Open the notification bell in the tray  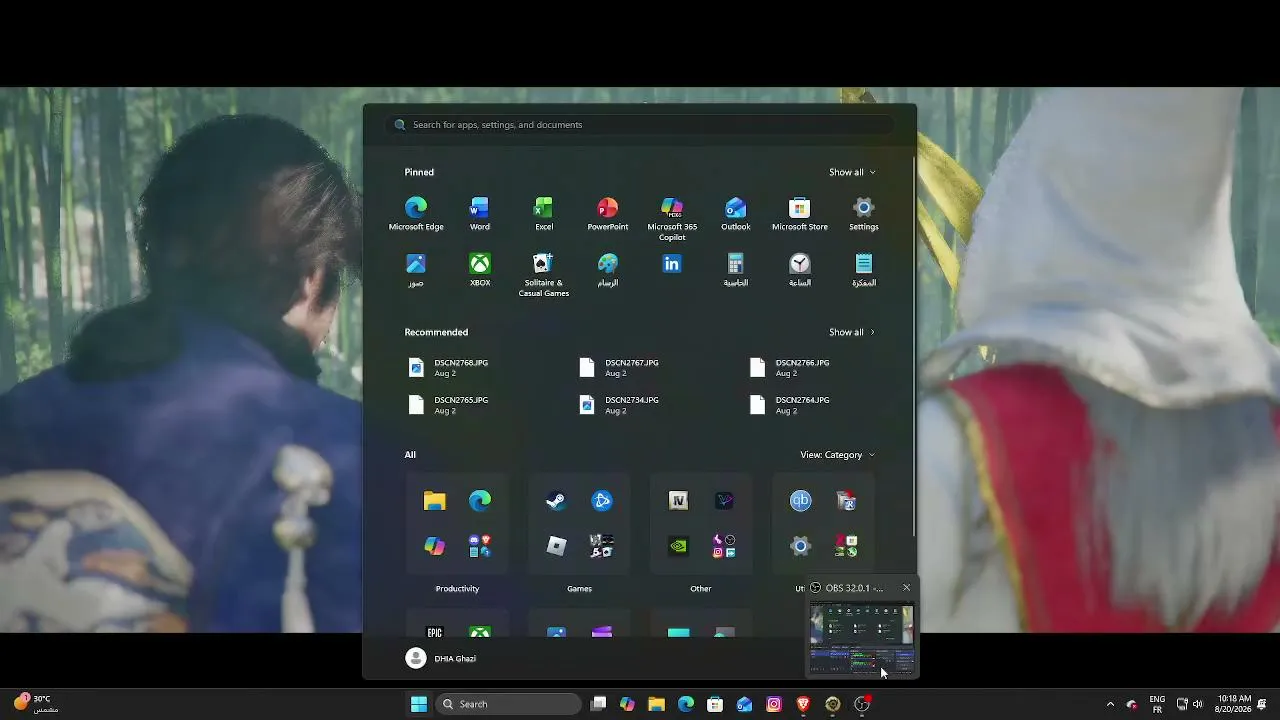point(1263,704)
